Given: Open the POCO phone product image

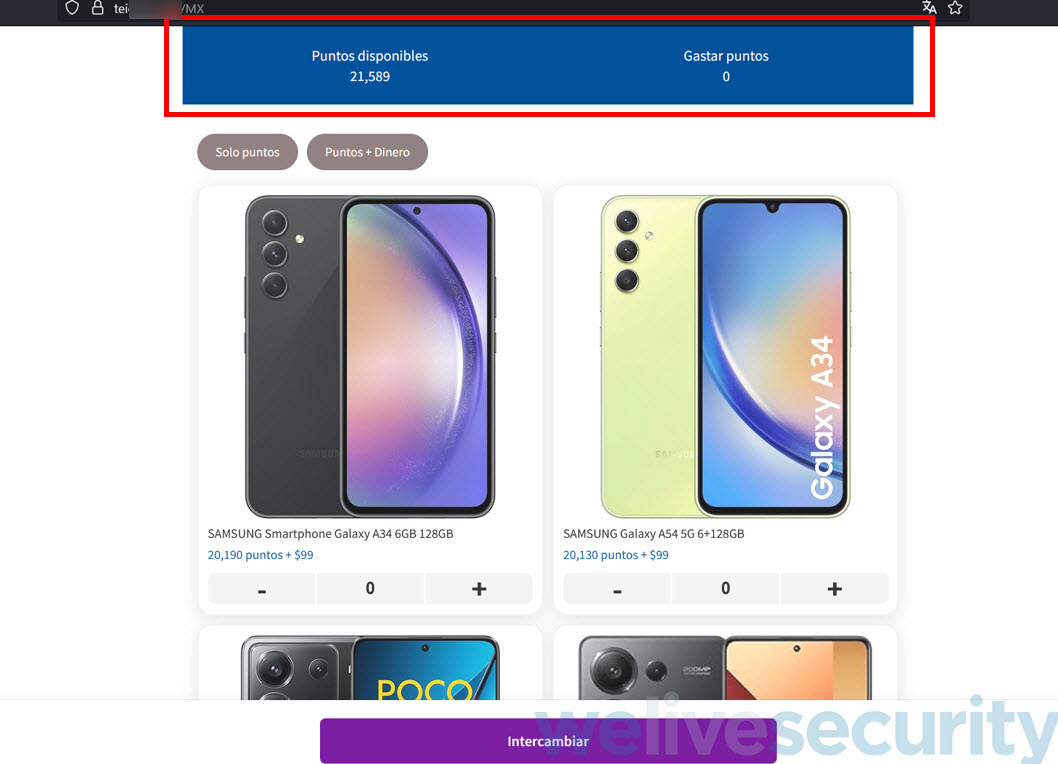Looking at the screenshot, I should click(370, 667).
